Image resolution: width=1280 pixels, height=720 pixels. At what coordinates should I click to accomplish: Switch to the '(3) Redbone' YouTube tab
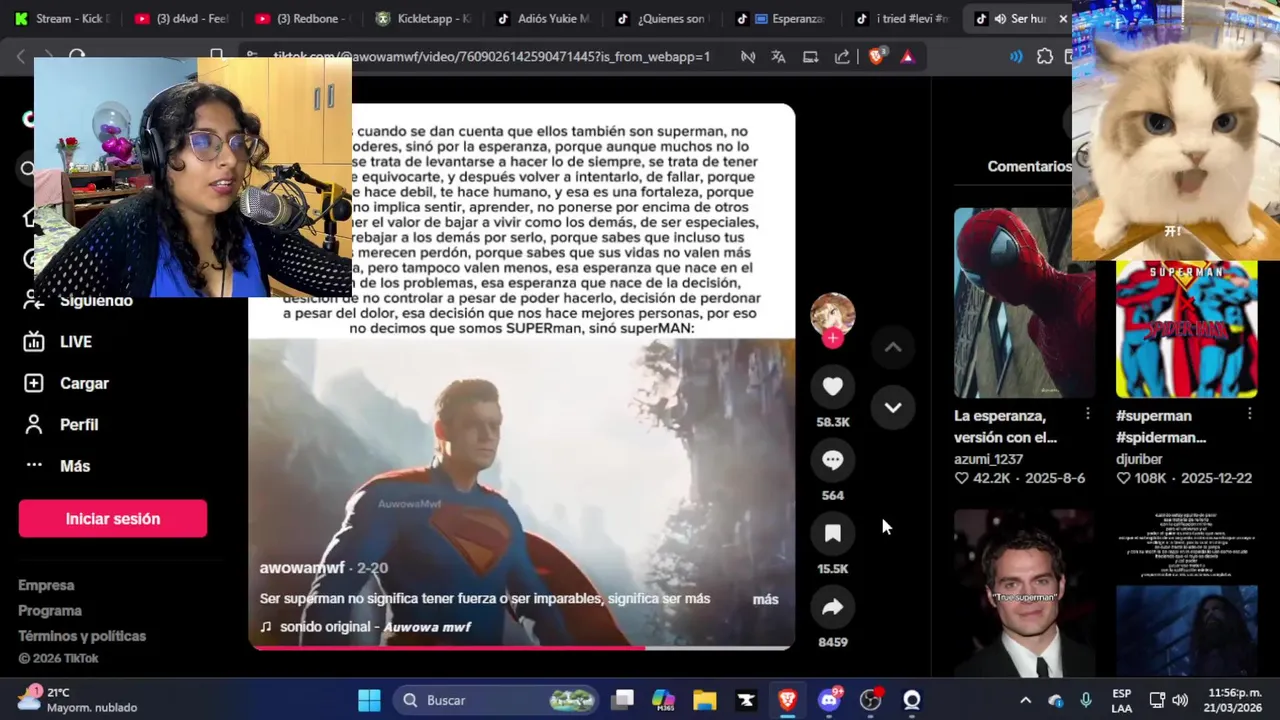[302, 18]
